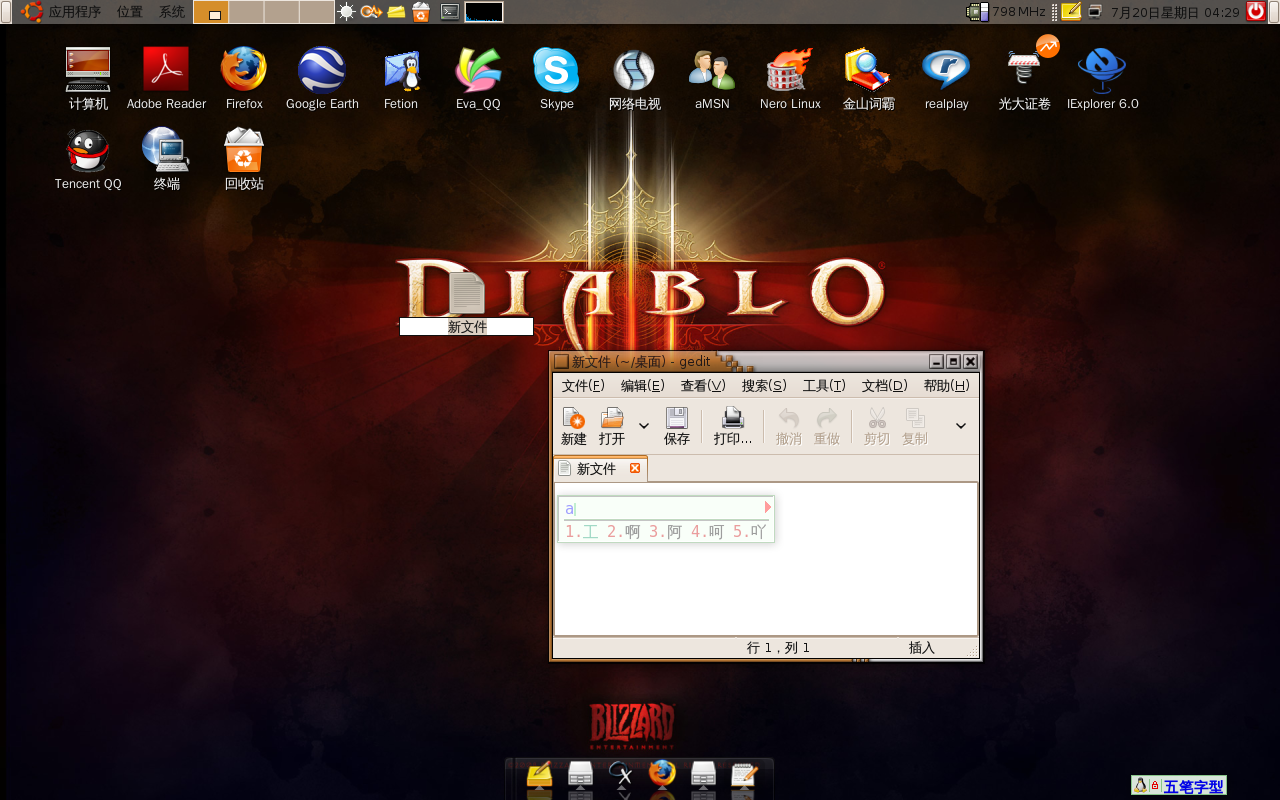Select the 新文件 file icon on desktop
The width and height of the screenshot is (1280, 800).
466,292
